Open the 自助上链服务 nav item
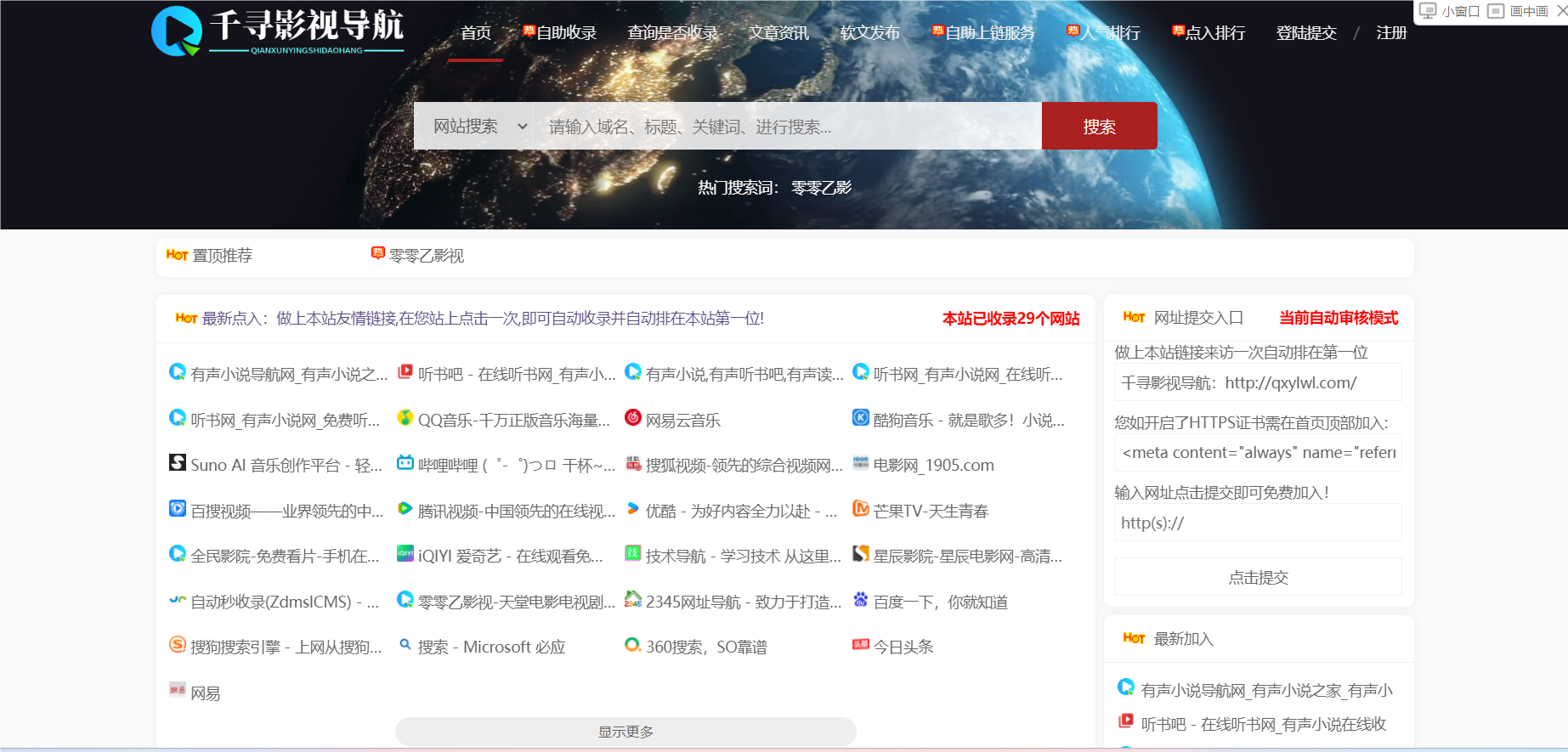Image resolution: width=1568 pixels, height=752 pixels. click(x=983, y=32)
